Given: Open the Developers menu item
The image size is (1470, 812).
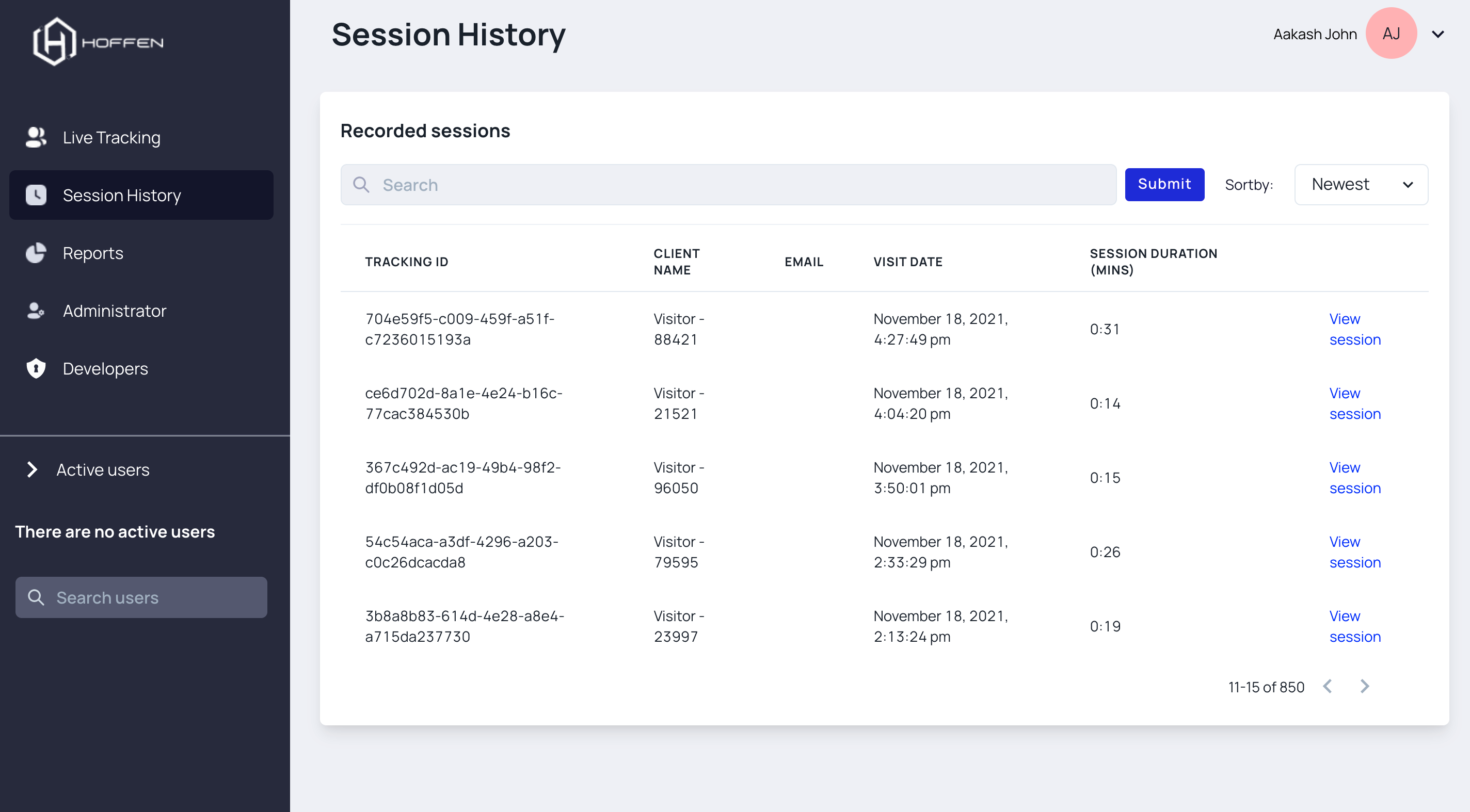Looking at the screenshot, I should pos(105,368).
